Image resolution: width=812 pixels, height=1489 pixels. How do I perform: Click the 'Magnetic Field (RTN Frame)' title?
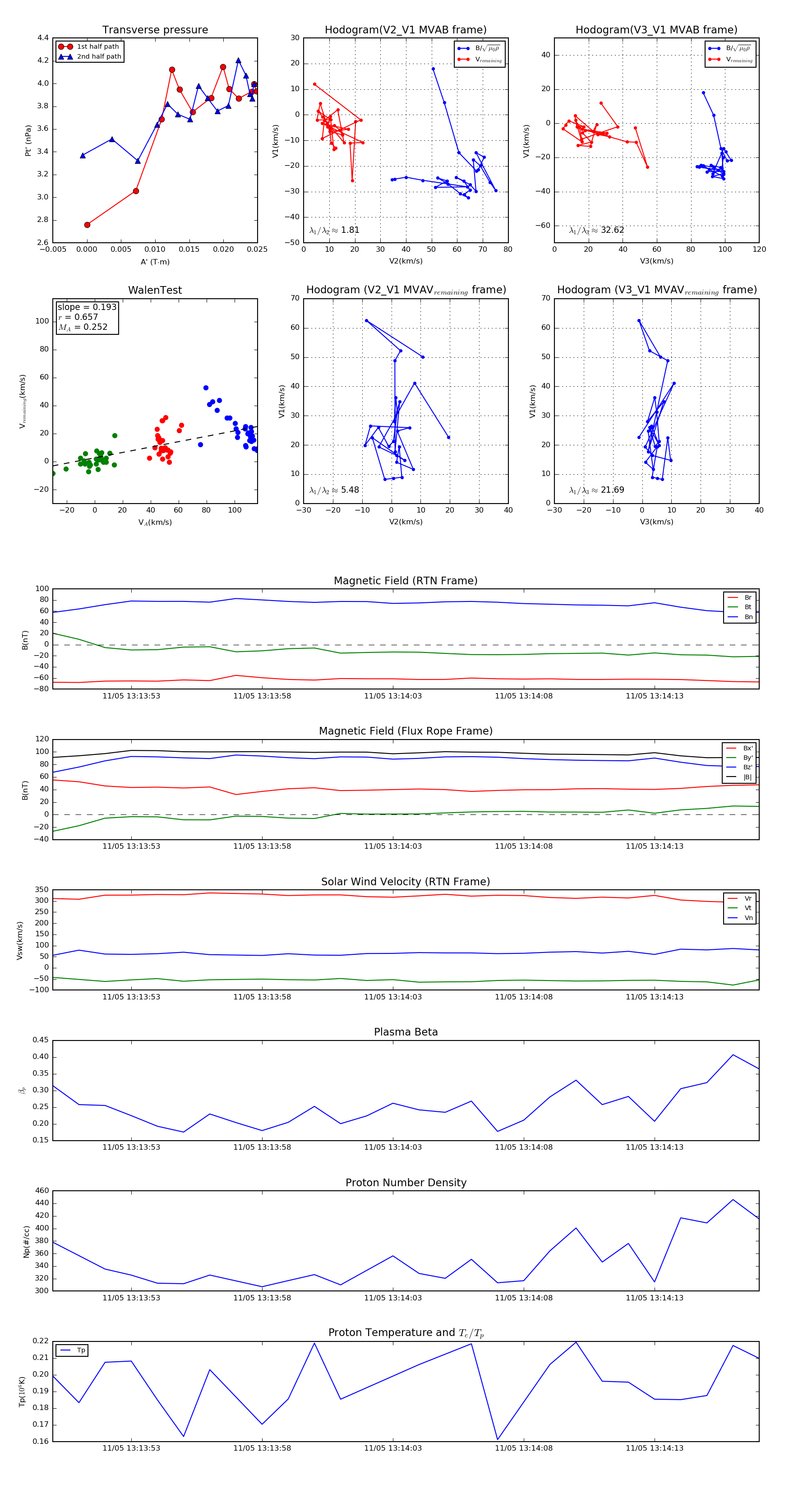click(x=406, y=581)
